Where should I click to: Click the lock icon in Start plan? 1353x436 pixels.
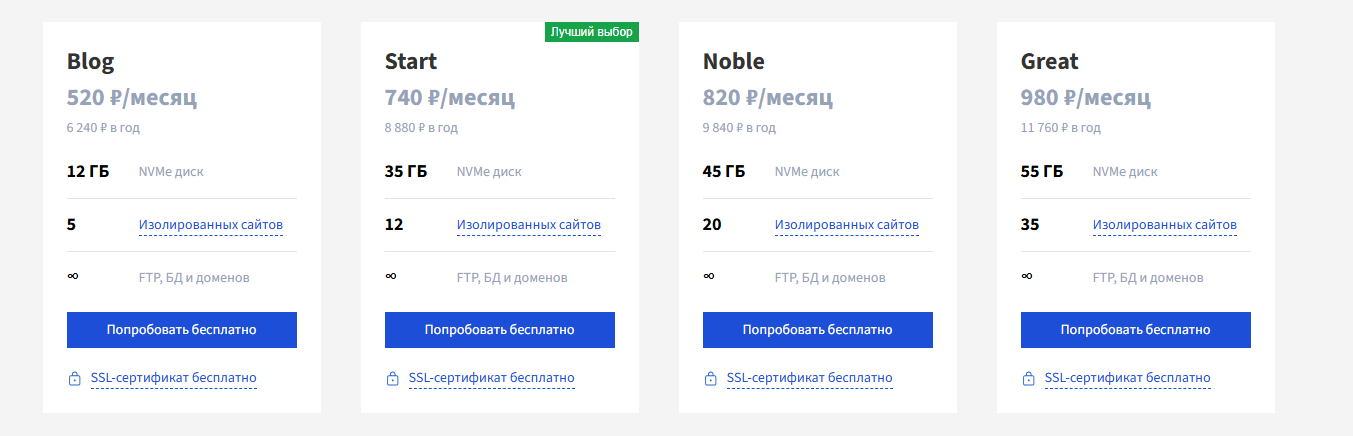392,379
